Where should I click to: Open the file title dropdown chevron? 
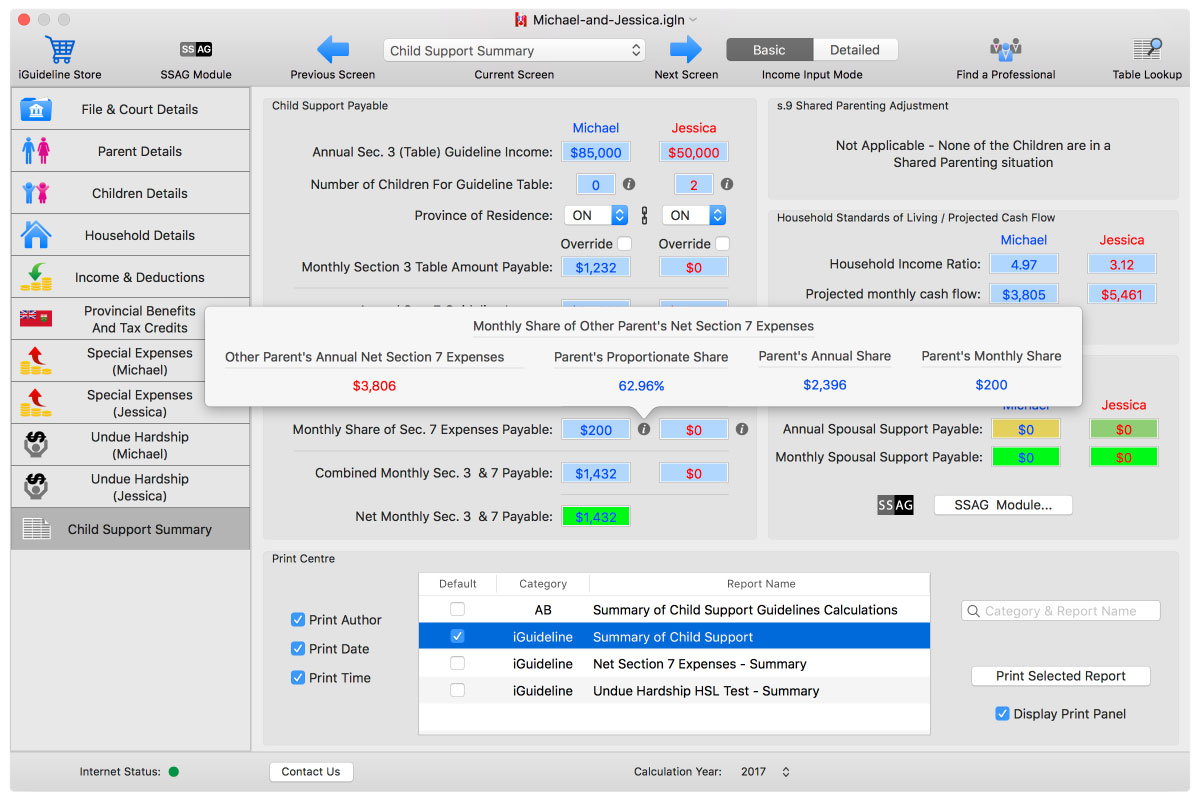click(x=694, y=20)
